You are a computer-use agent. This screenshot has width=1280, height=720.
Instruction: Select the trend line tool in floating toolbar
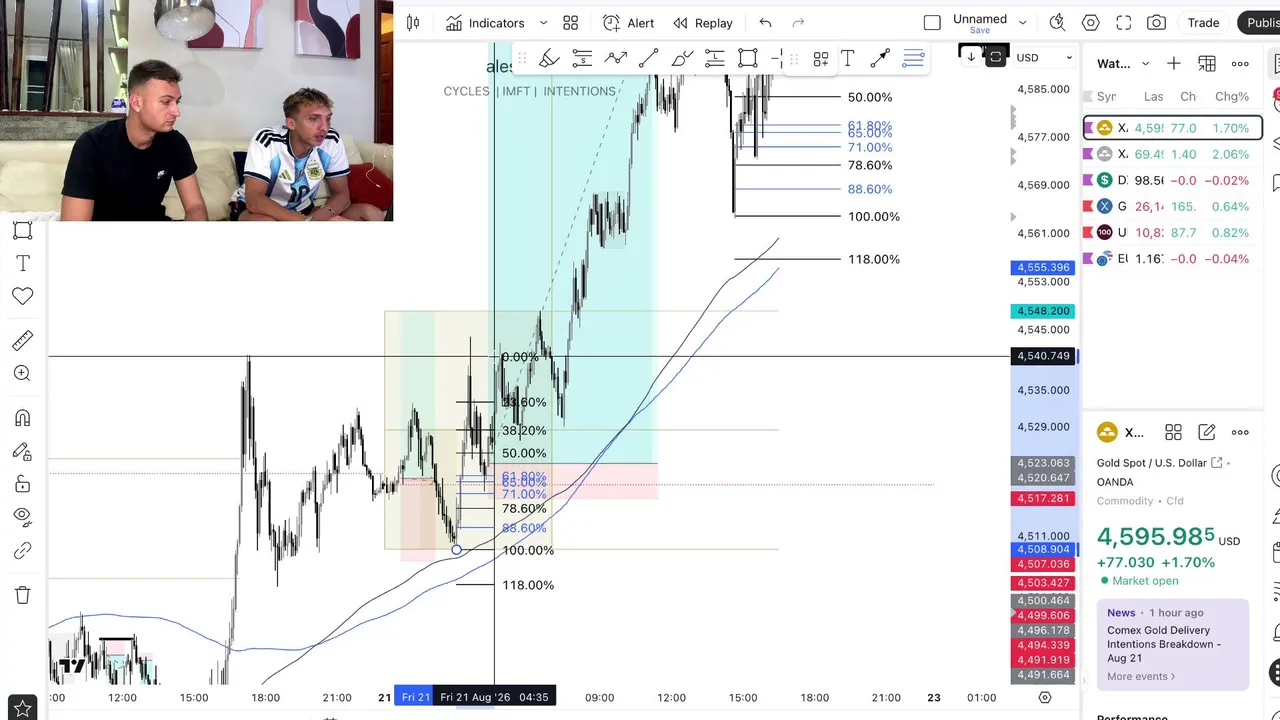point(648,59)
